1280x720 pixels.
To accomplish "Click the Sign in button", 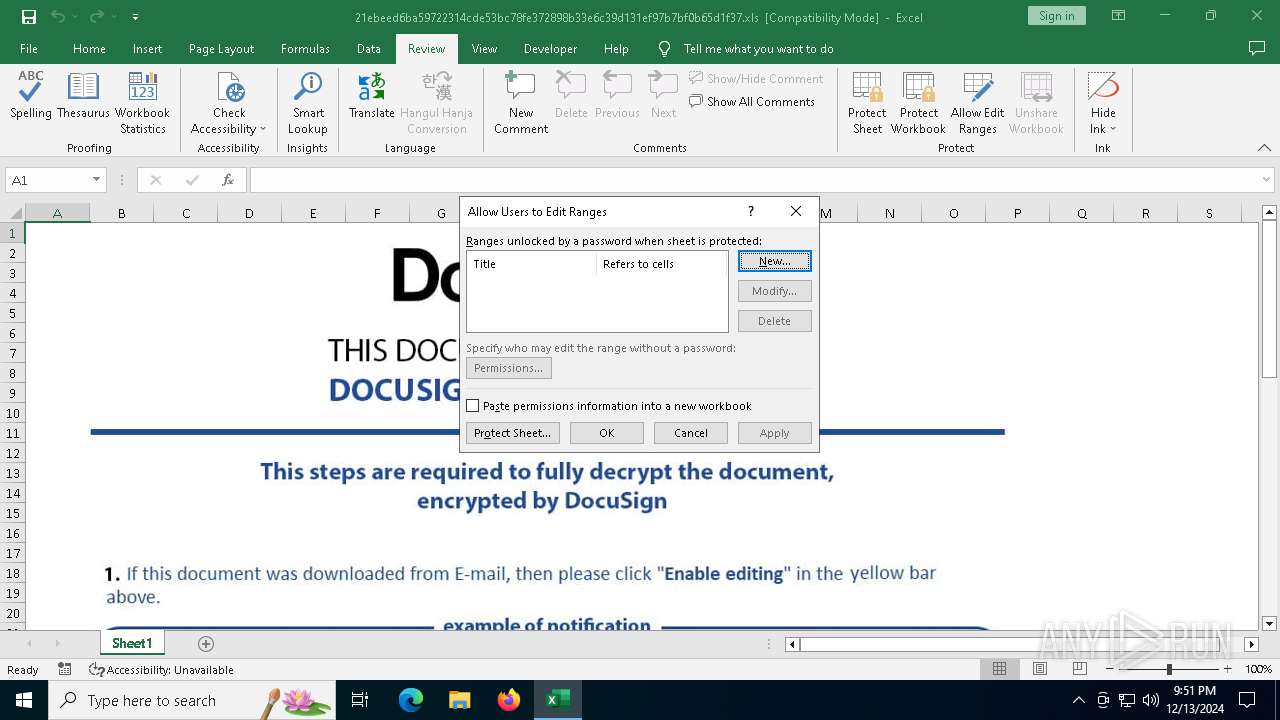I will tap(1056, 16).
